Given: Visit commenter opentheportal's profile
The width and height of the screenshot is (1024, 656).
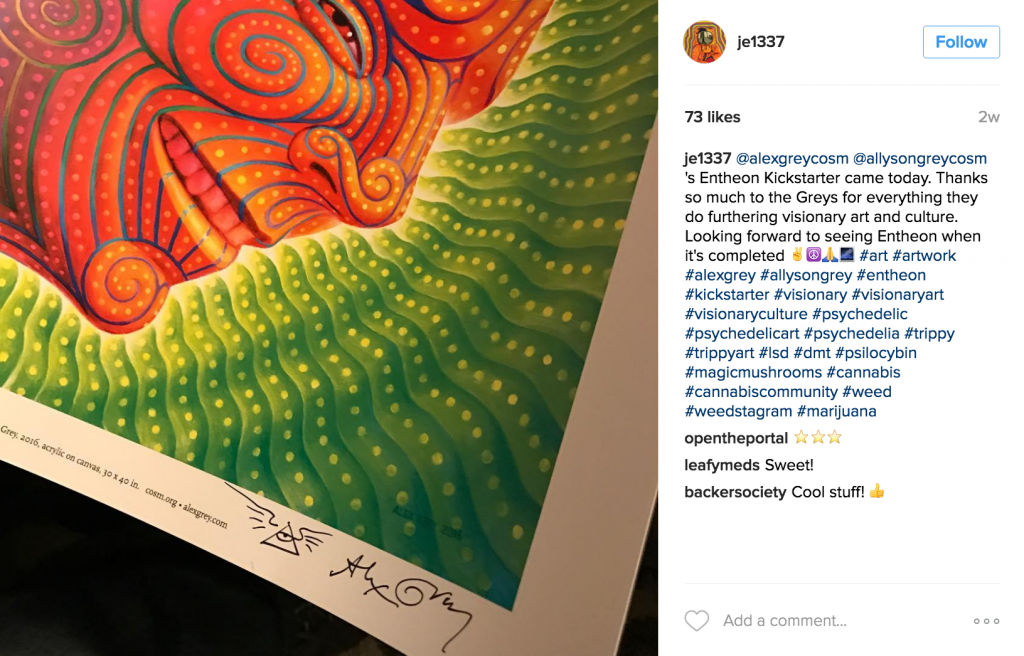Looking at the screenshot, I should pyautogui.click(x=736, y=438).
